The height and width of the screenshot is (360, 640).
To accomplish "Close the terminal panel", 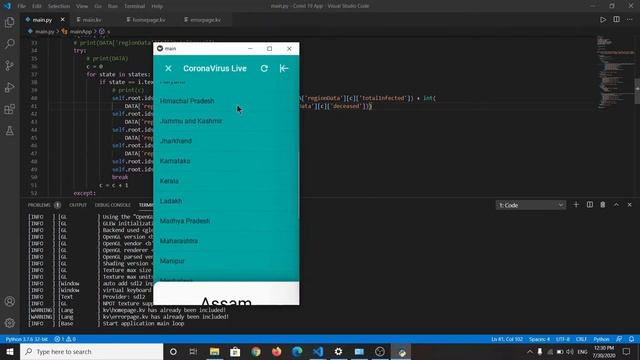I will (x=629, y=204).
